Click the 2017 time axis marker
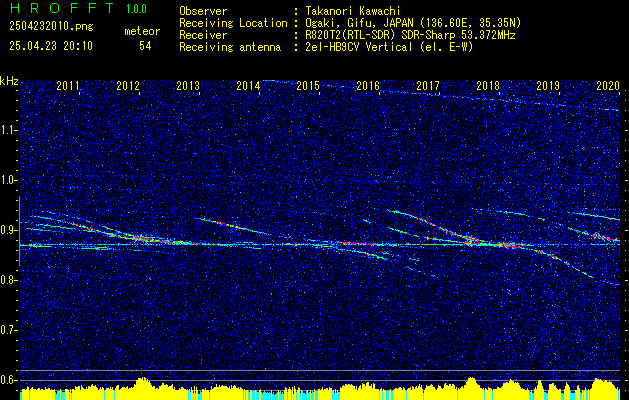The image size is (629, 400). click(428, 85)
